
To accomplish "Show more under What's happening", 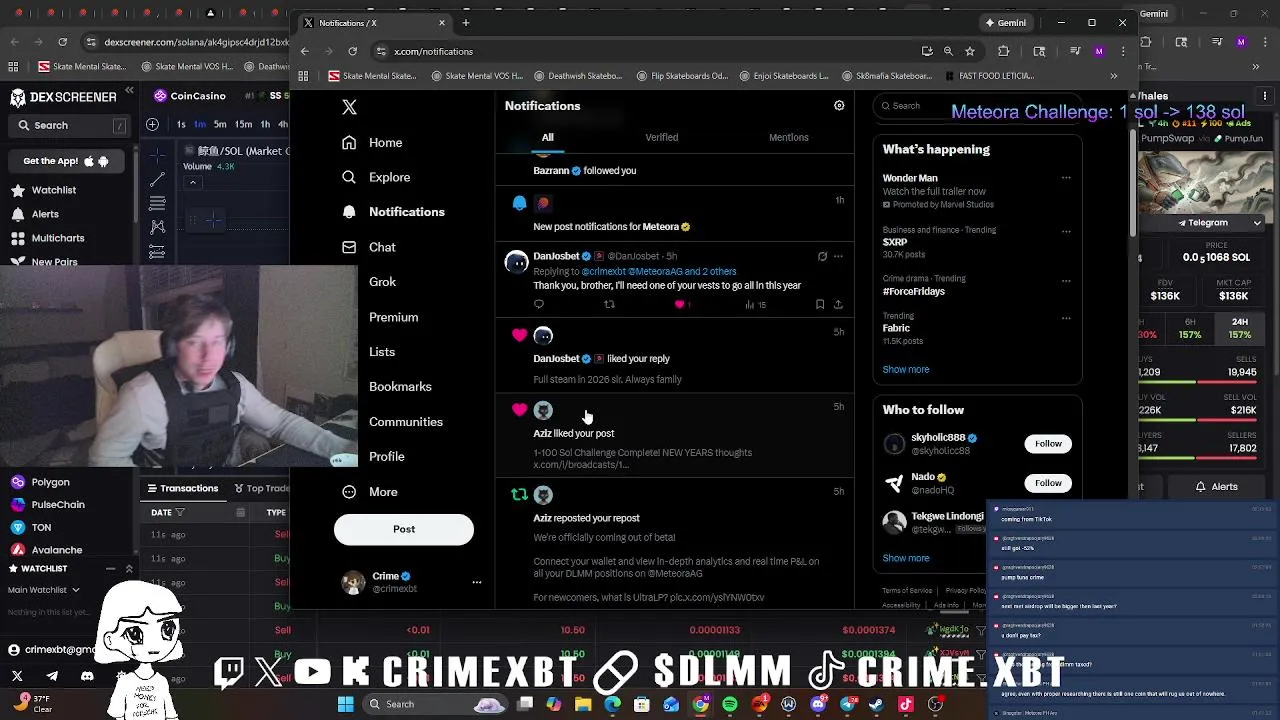I will pyautogui.click(x=905, y=369).
